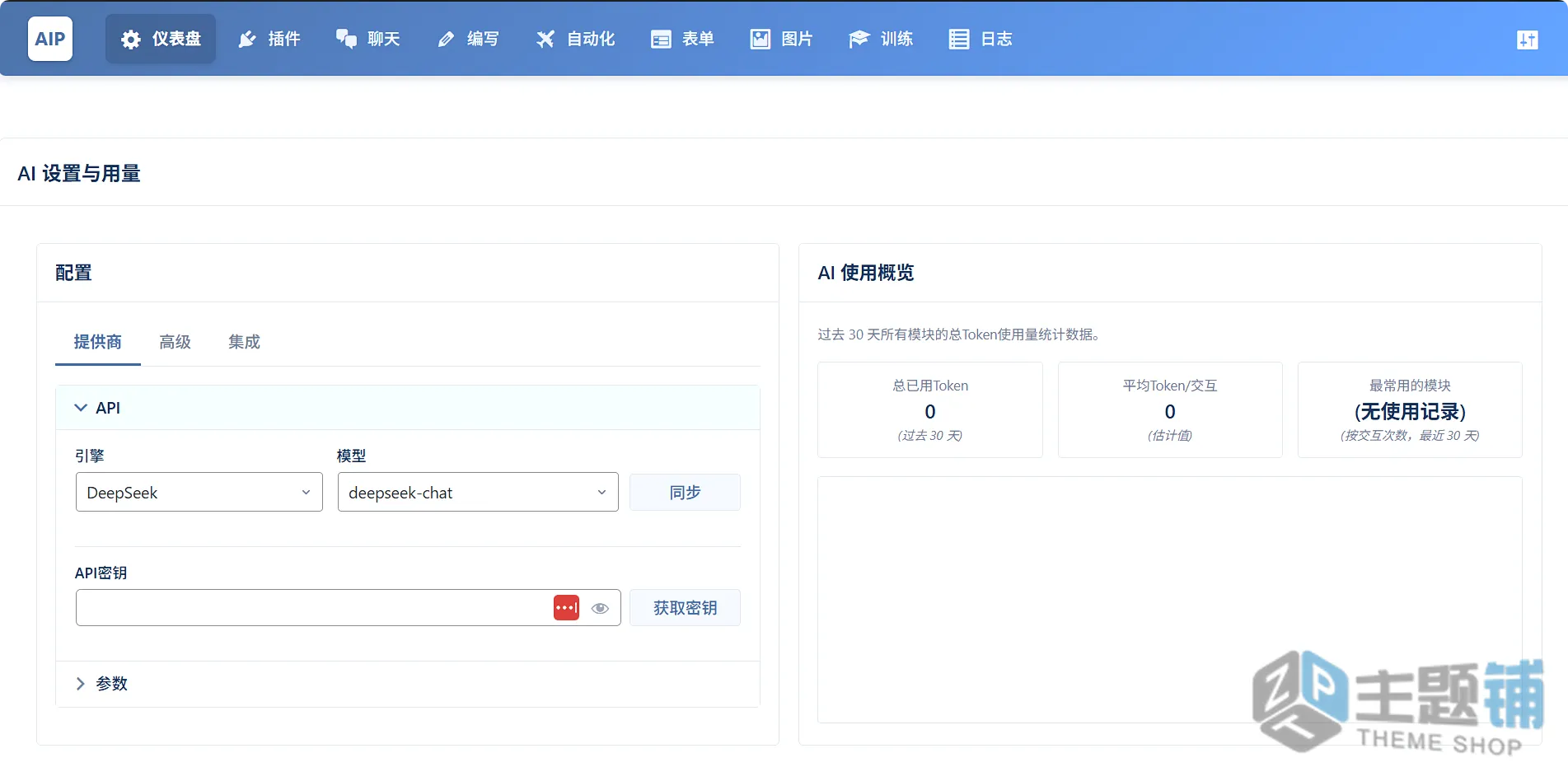Screen dimensions: 1568x781
Task: Click the 最常用的模块 stat card
Action: (x=1410, y=409)
